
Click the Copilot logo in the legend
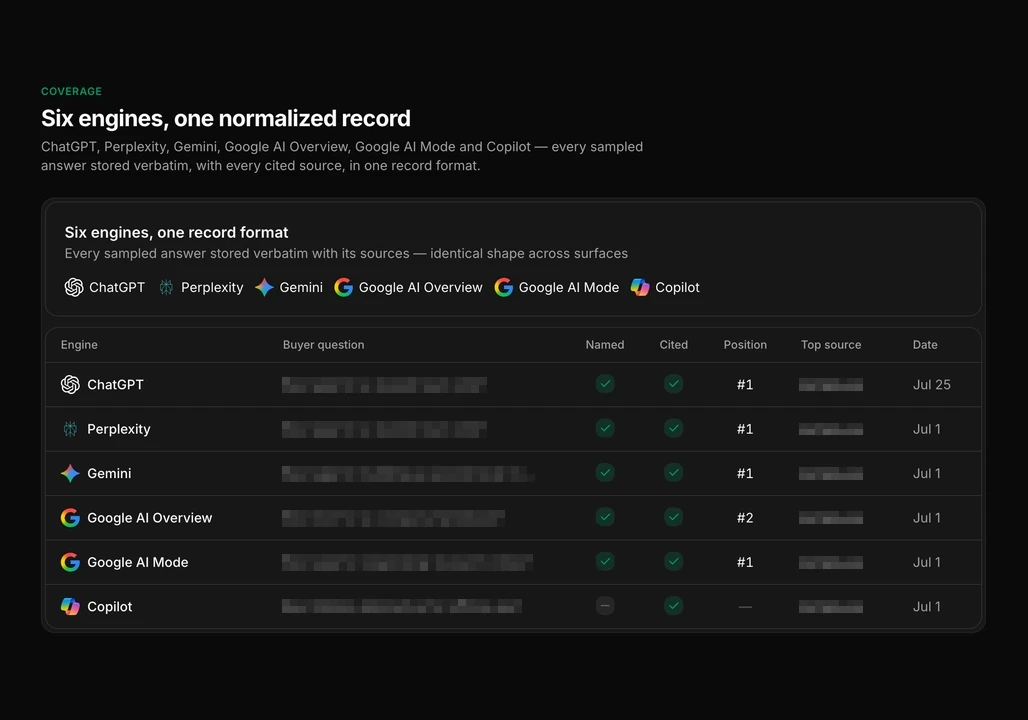[x=640, y=287]
